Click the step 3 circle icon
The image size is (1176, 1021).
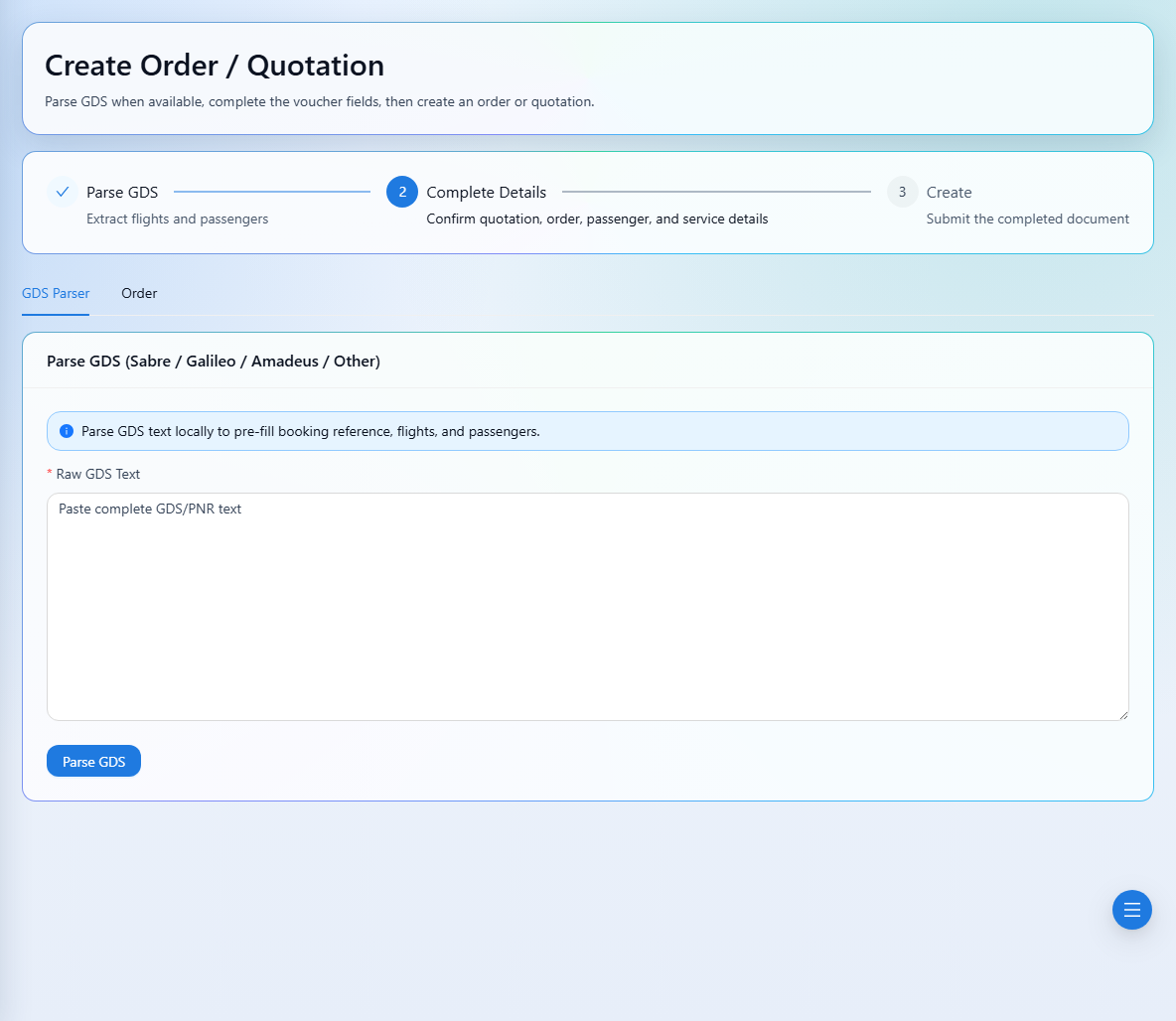coord(902,192)
